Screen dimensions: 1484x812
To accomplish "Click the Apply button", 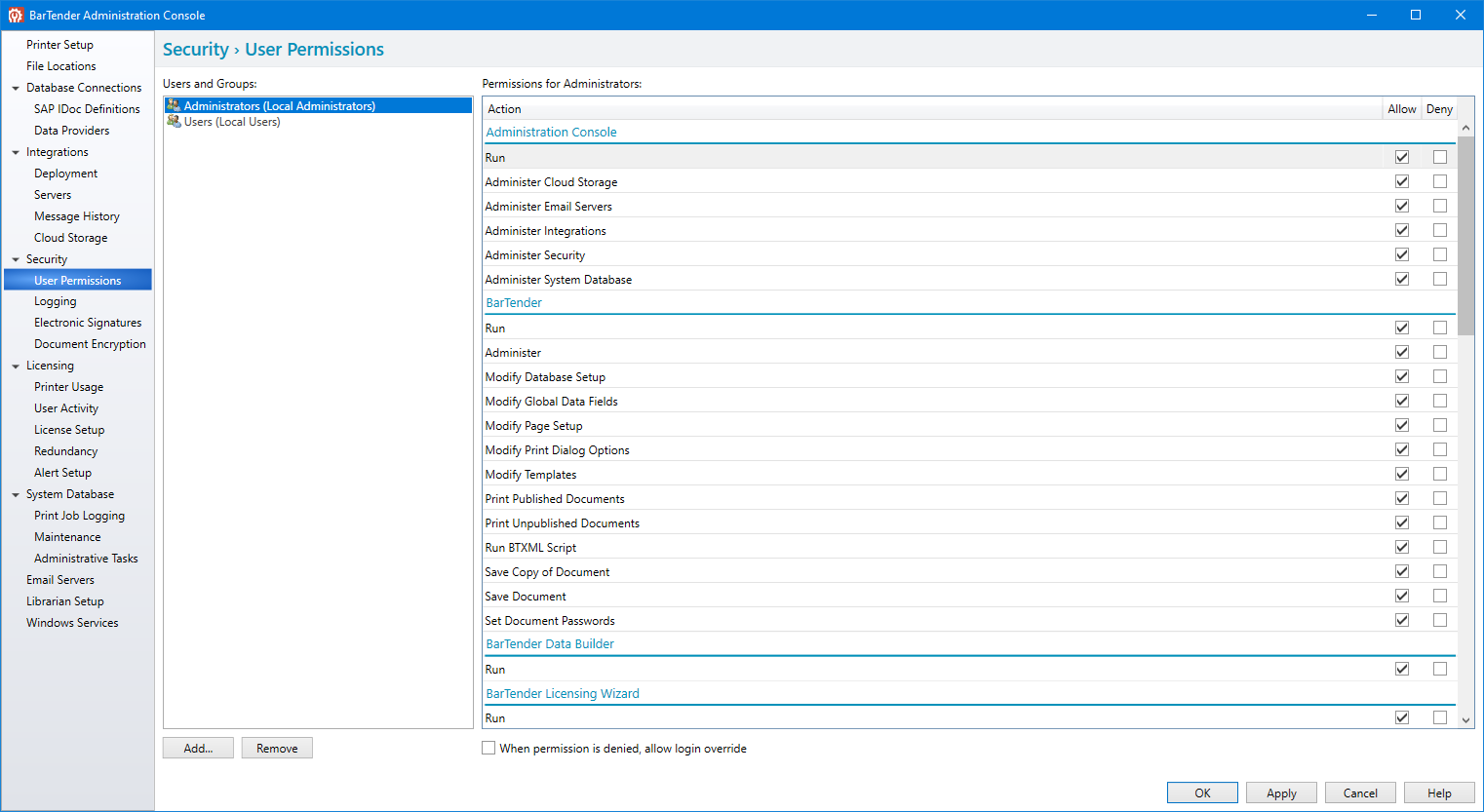I will [x=1280, y=793].
